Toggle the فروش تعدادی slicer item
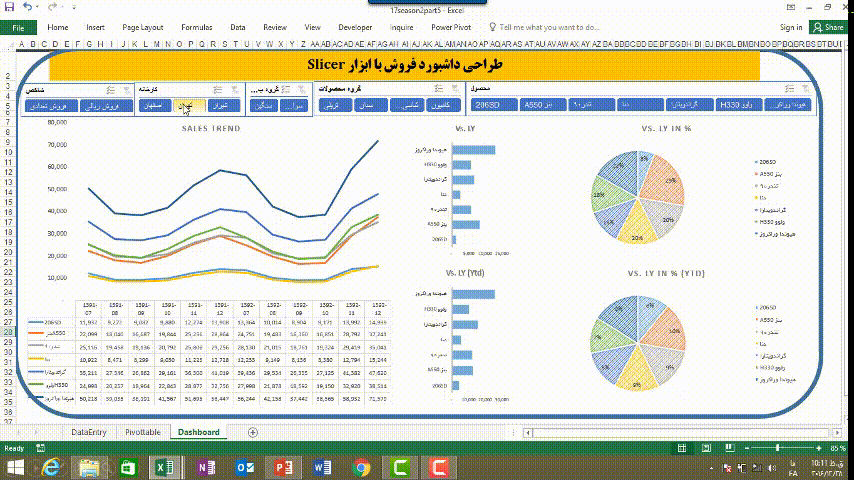854x480 pixels. pos(62,104)
